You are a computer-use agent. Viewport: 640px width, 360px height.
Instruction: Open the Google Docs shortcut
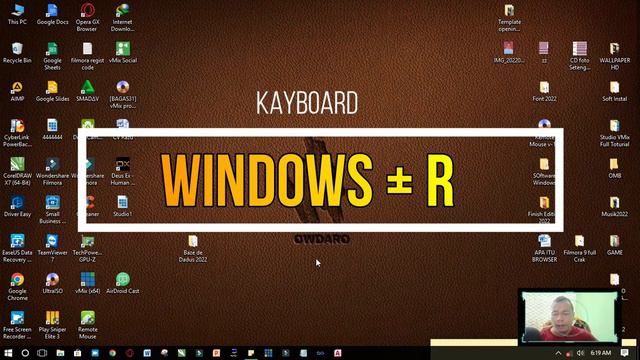52,14
